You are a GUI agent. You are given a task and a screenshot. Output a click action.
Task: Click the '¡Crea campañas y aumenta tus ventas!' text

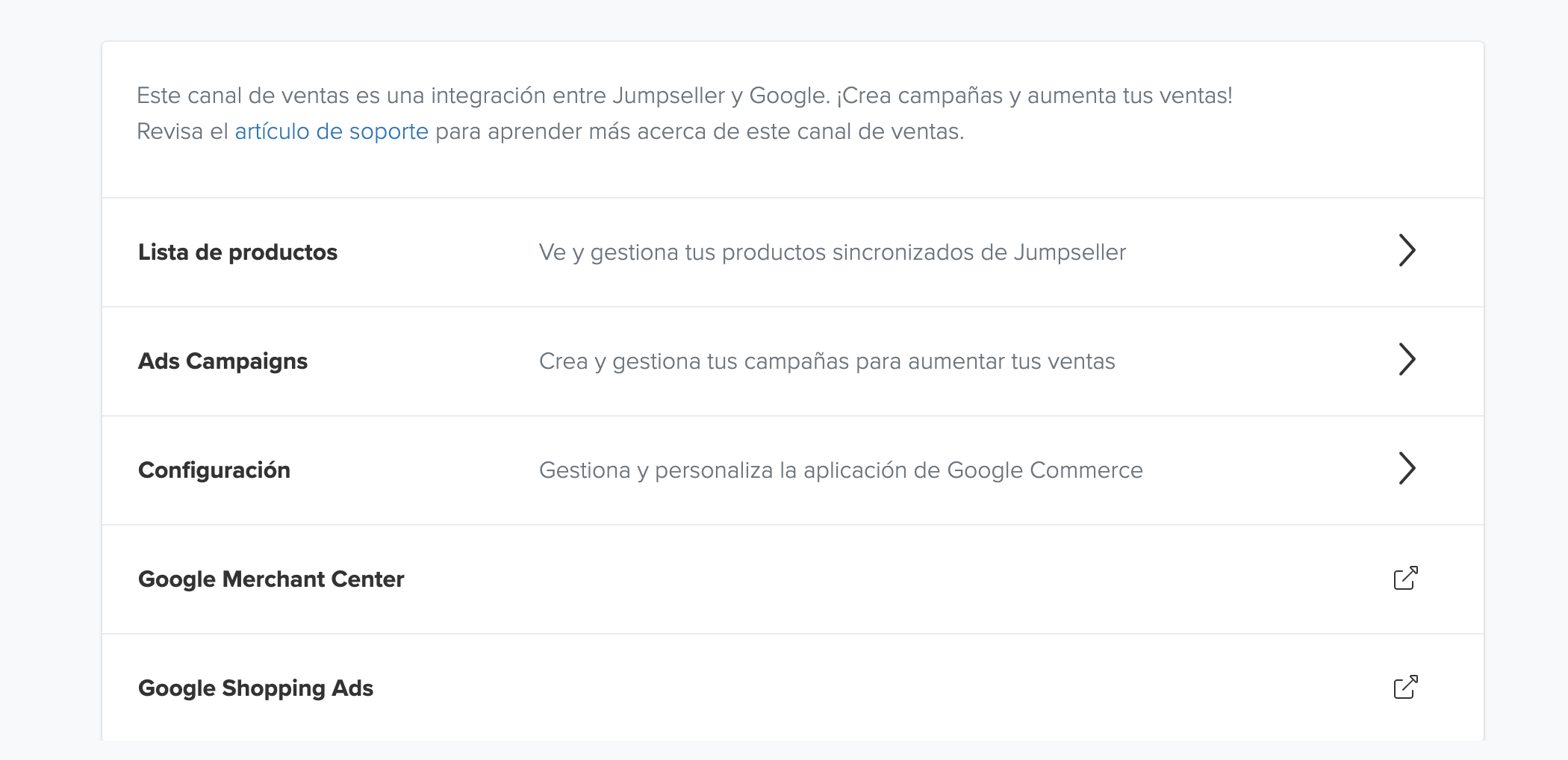[1034, 96]
